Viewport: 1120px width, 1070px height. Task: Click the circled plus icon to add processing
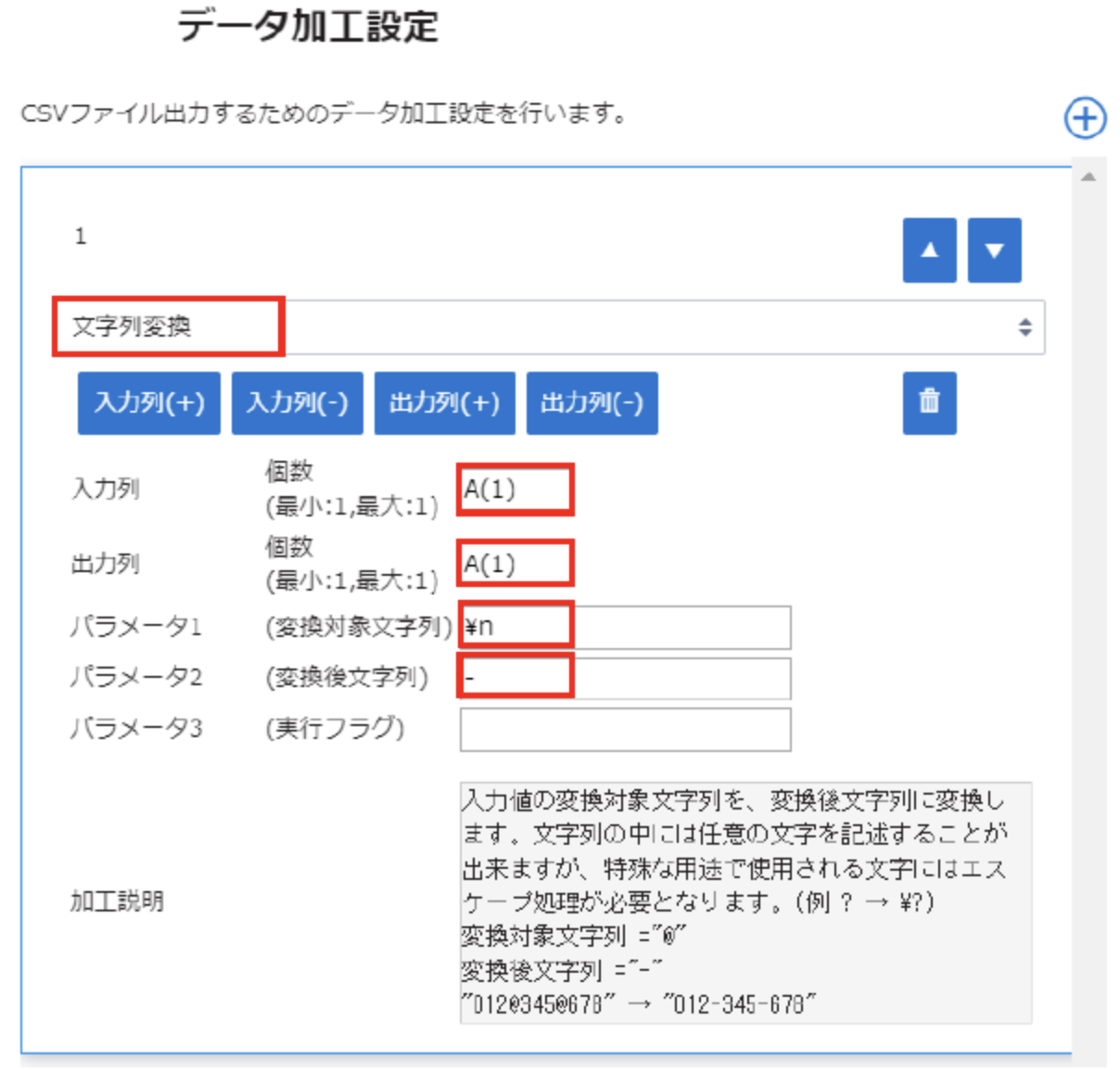[x=1084, y=119]
